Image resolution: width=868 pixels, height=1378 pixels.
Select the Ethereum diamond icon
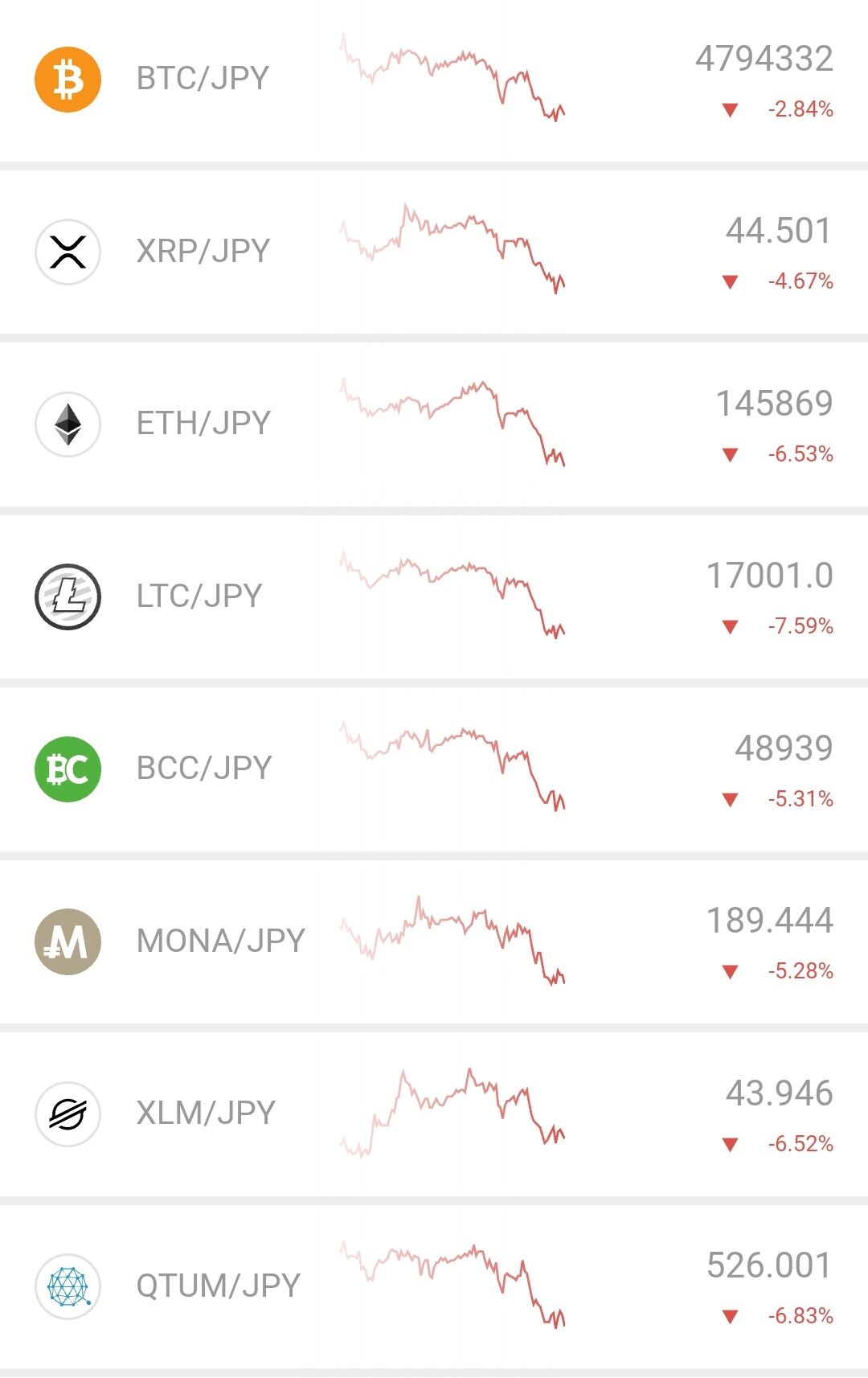pos(68,424)
